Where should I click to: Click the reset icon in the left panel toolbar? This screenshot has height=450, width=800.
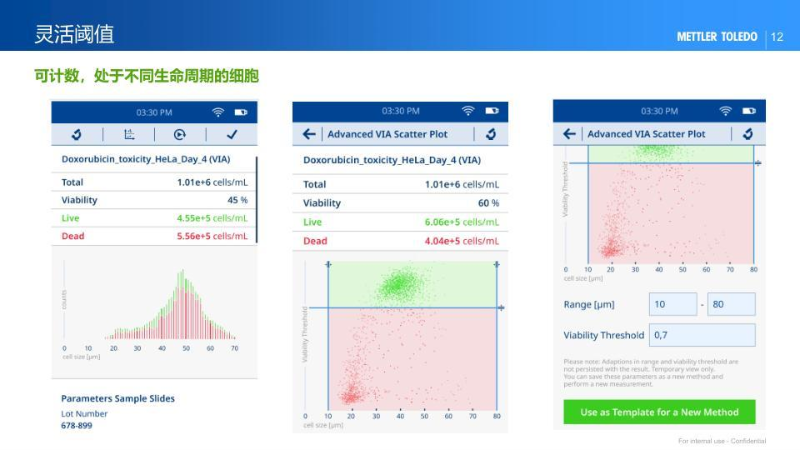tap(77, 134)
